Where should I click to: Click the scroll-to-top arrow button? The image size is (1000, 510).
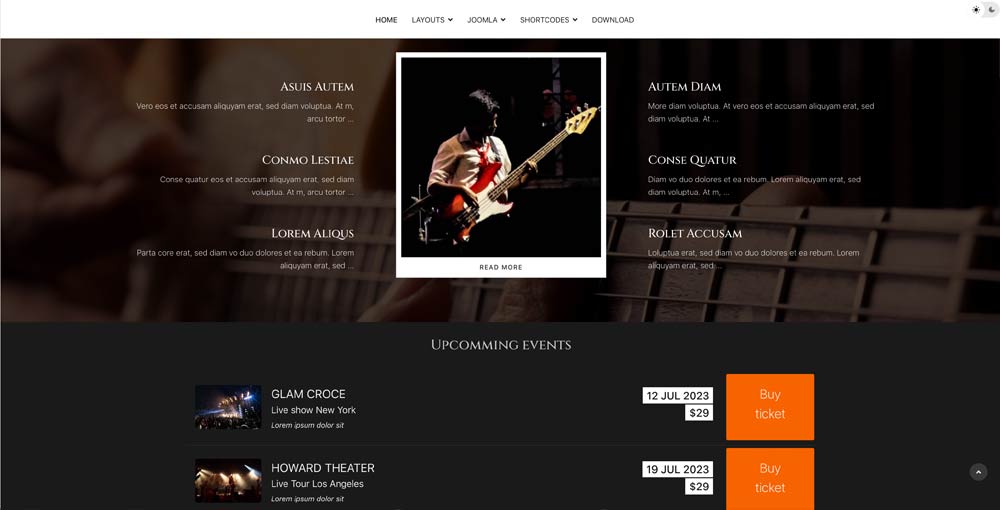pyautogui.click(x=978, y=472)
